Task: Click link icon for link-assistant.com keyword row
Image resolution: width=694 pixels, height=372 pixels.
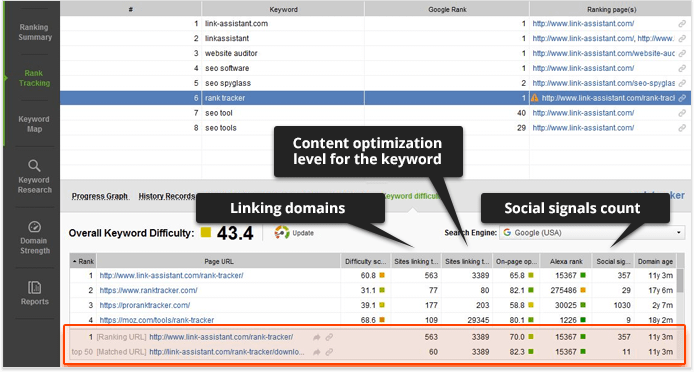Action: coord(682,24)
